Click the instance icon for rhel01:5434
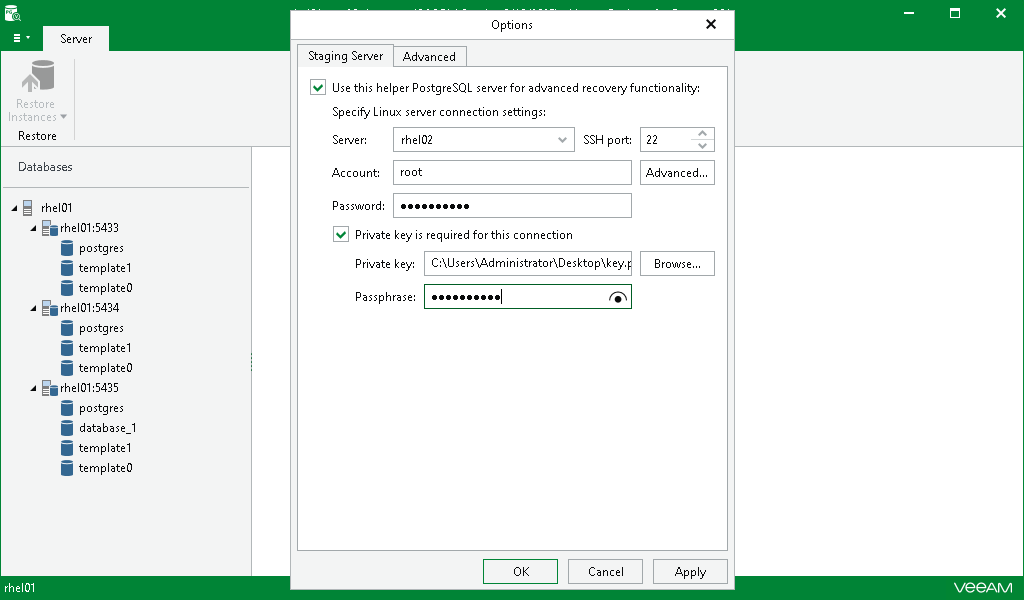1024x600 pixels. 49,307
